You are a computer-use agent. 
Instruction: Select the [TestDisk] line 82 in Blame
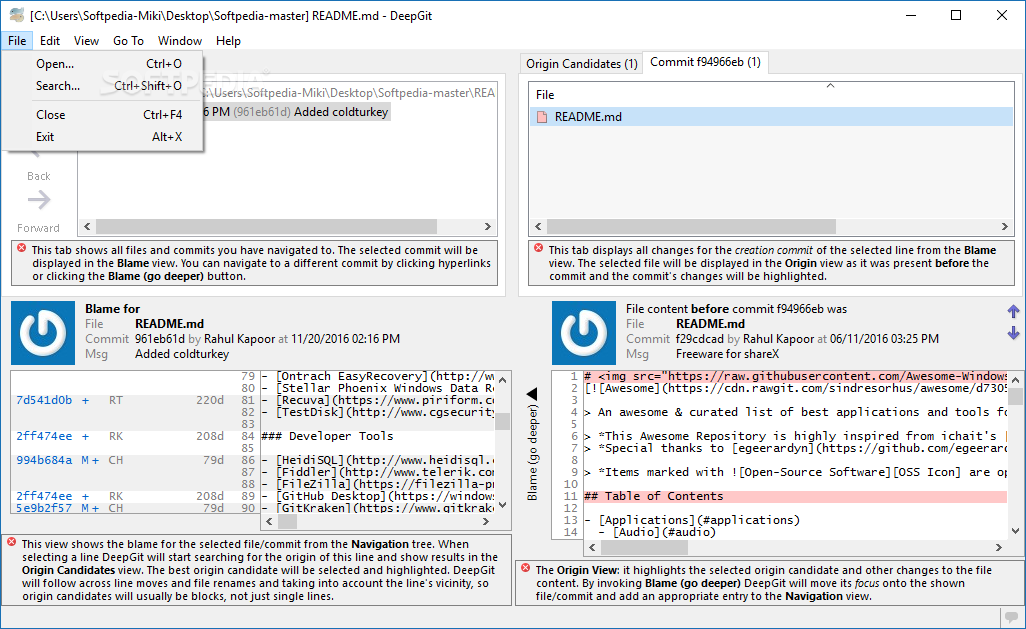click(378, 412)
